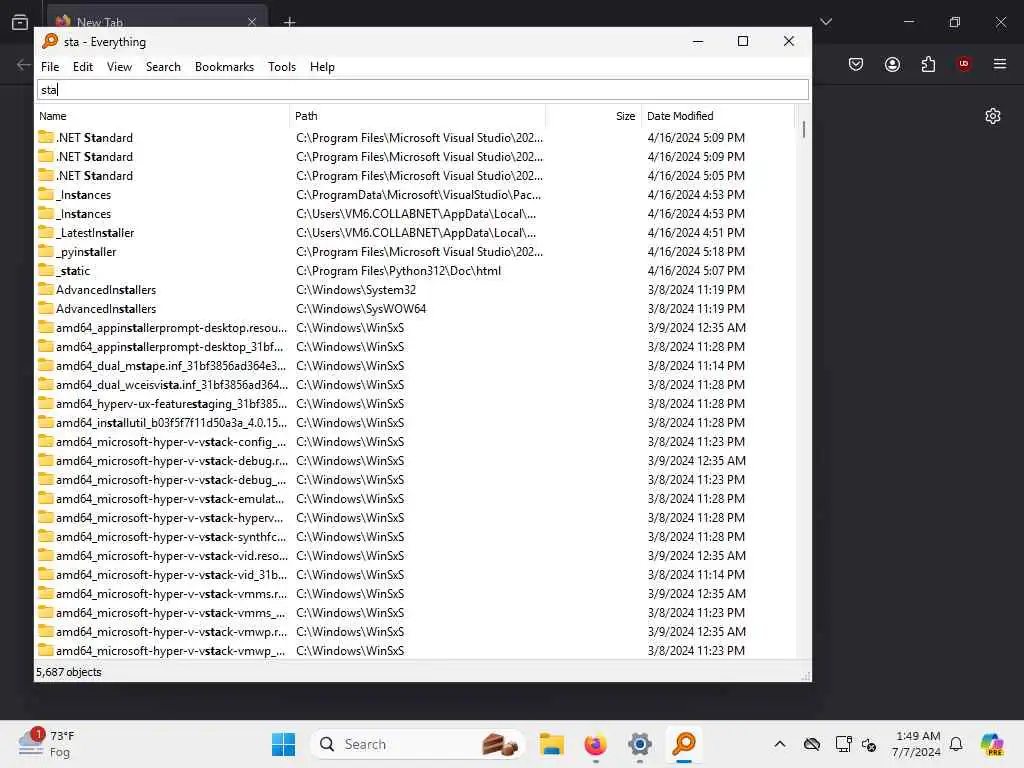This screenshot has height=768, width=1024.
Task: Select folder icon for amd64_hyperv-ux-featurestaging
Action: click(46, 404)
